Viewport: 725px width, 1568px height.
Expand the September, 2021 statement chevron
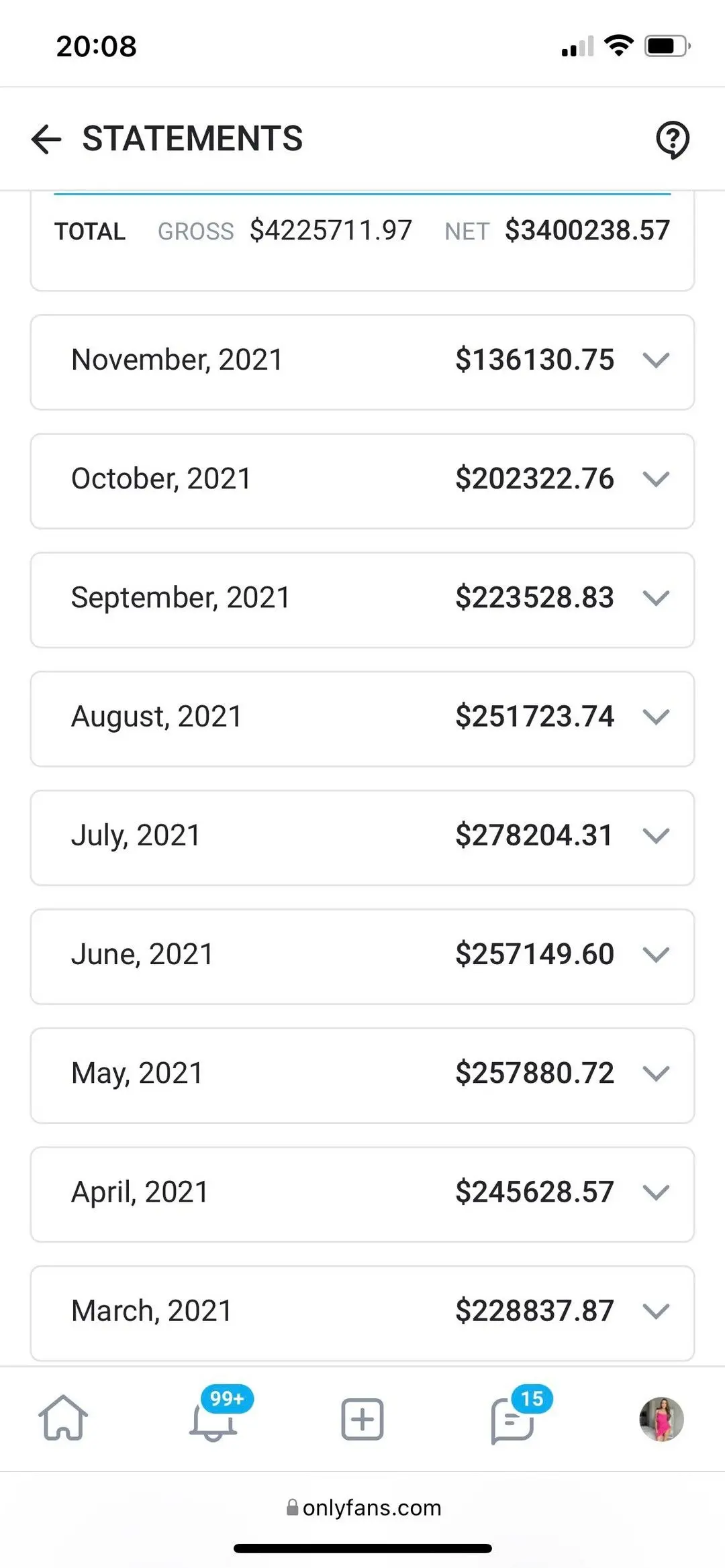[x=656, y=598]
